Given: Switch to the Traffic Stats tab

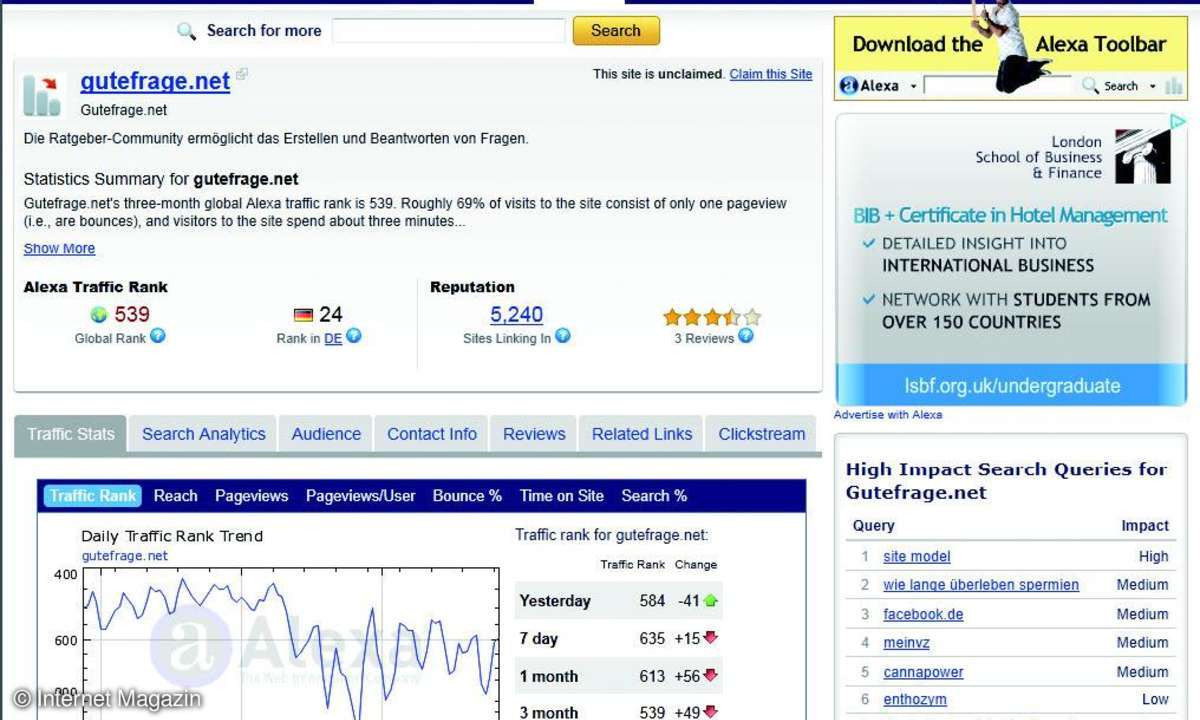Looking at the screenshot, I should pyautogui.click(x=71, y=434).
